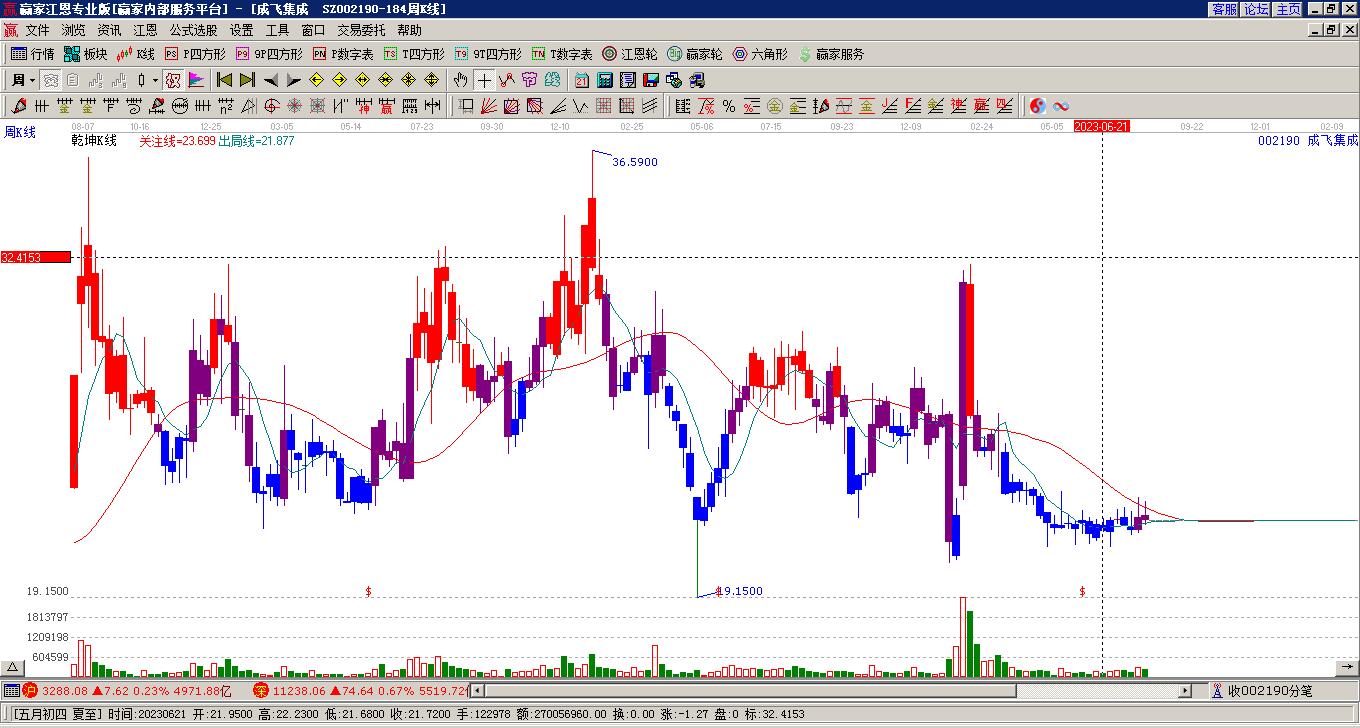Toggle the crosshair cursor tool
Screen dimensions: 1360x728
pyautogui.click(x=484, y=80)
